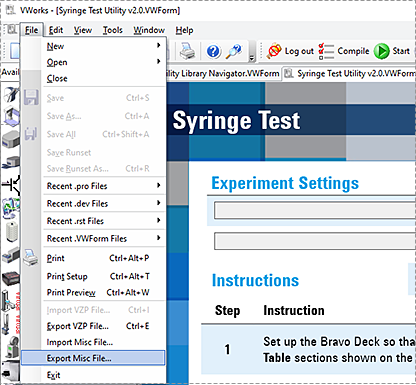Viewport: 416px width, 385px height.
Task: Expand the Recent .pro Files submenu
Action: pyautogui.click(x=104, y=186)
